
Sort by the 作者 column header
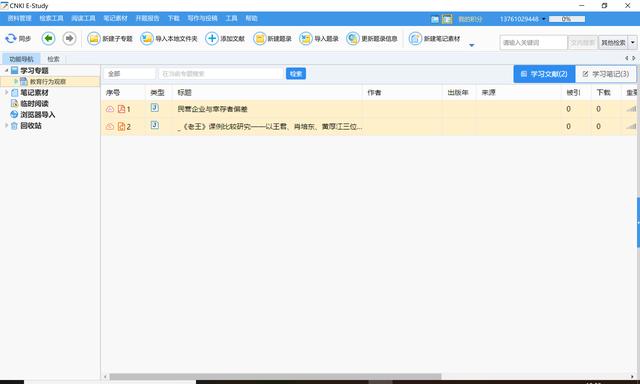tap(402, 93)
